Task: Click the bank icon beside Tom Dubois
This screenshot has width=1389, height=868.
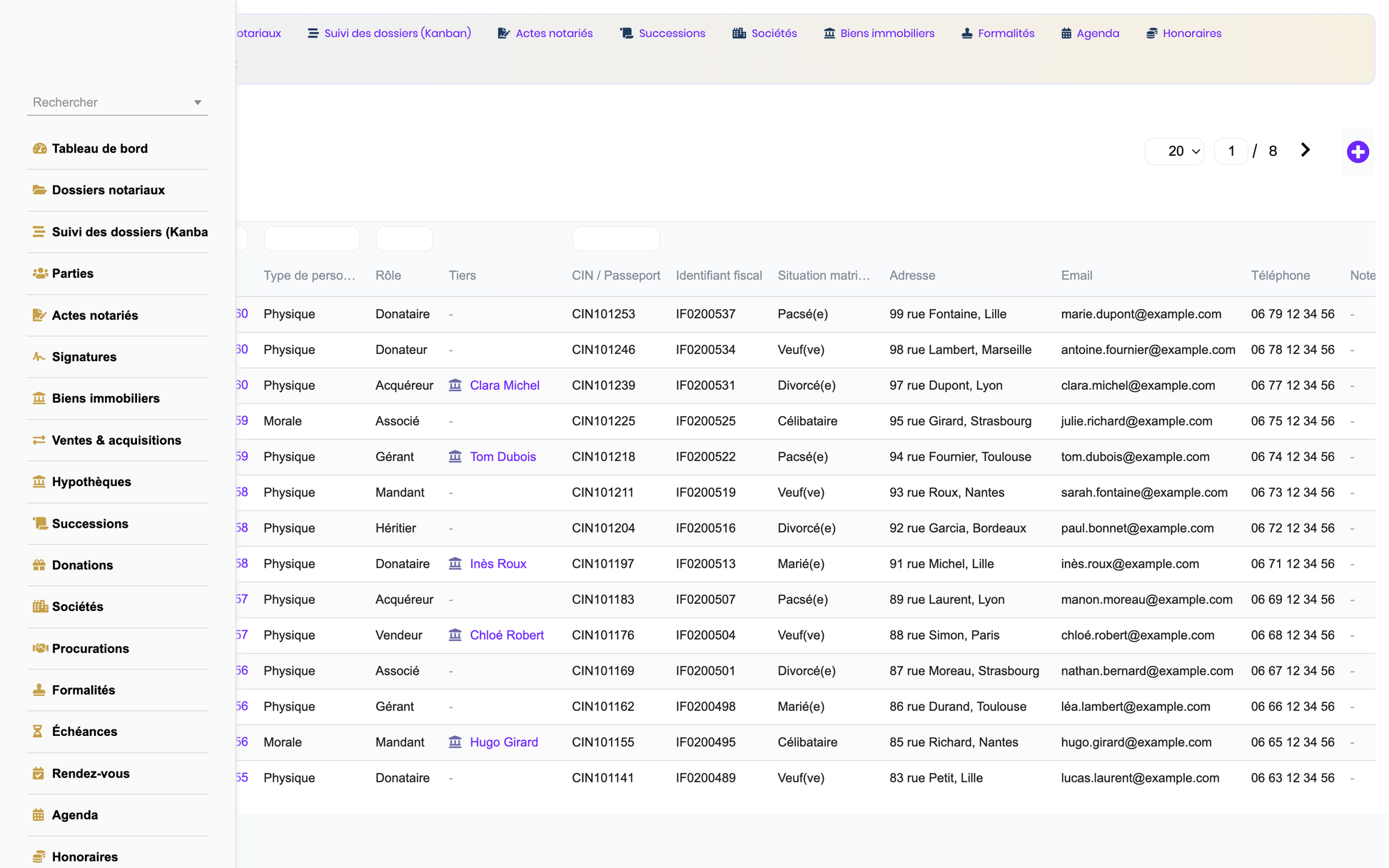Action: pos(455,457)
